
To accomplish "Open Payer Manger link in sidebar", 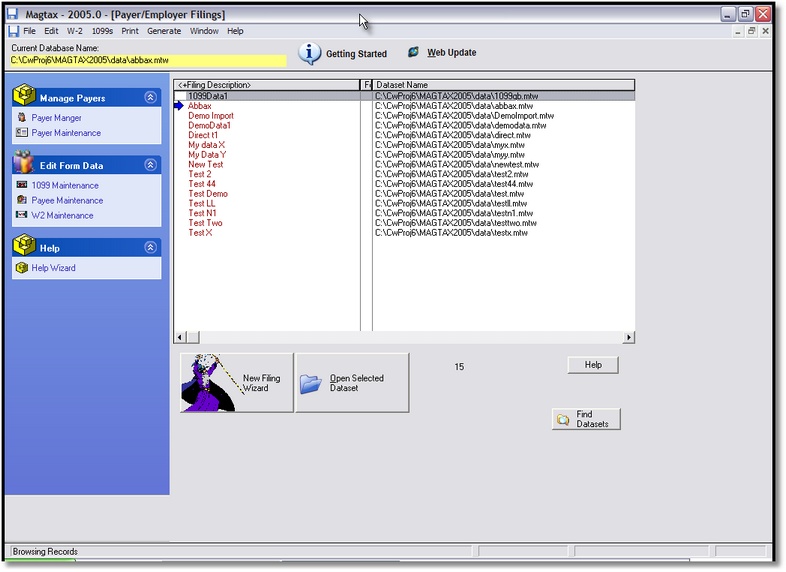I will pos(56,118).
